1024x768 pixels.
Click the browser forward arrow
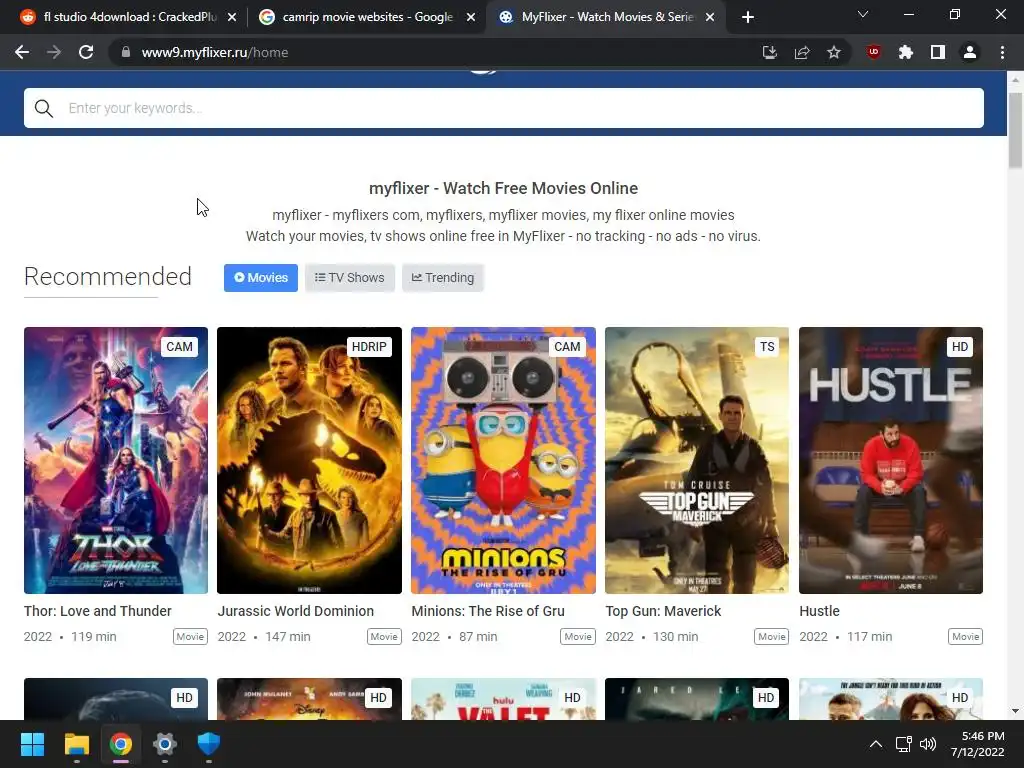(54, 52)
